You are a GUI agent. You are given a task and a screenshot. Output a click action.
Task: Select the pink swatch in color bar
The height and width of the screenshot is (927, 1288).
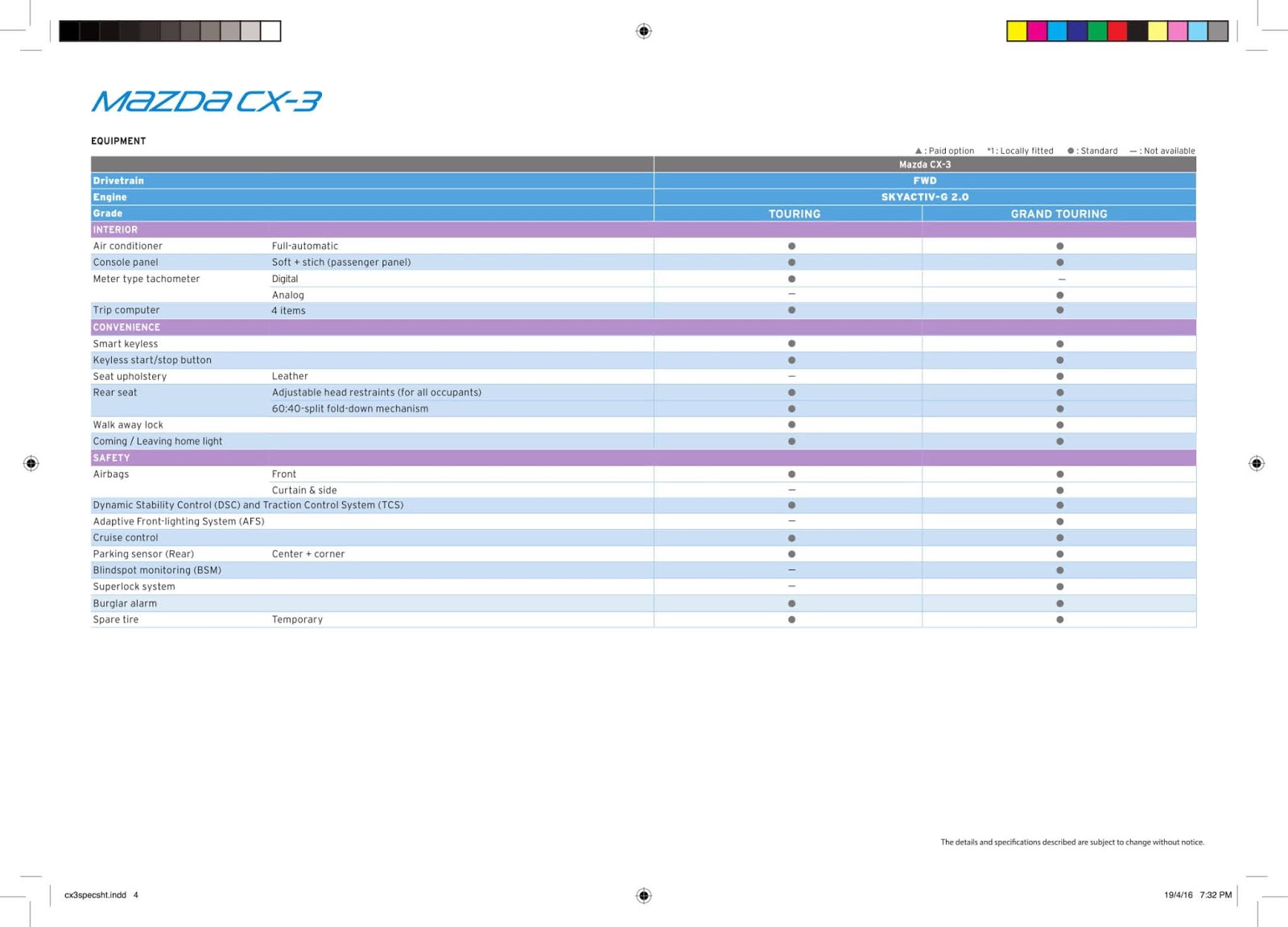(1178, 31)
